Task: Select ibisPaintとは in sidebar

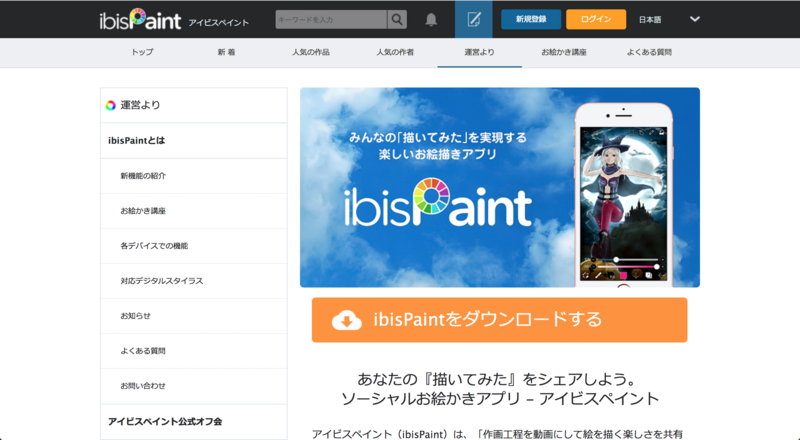Action: point(194,140)
